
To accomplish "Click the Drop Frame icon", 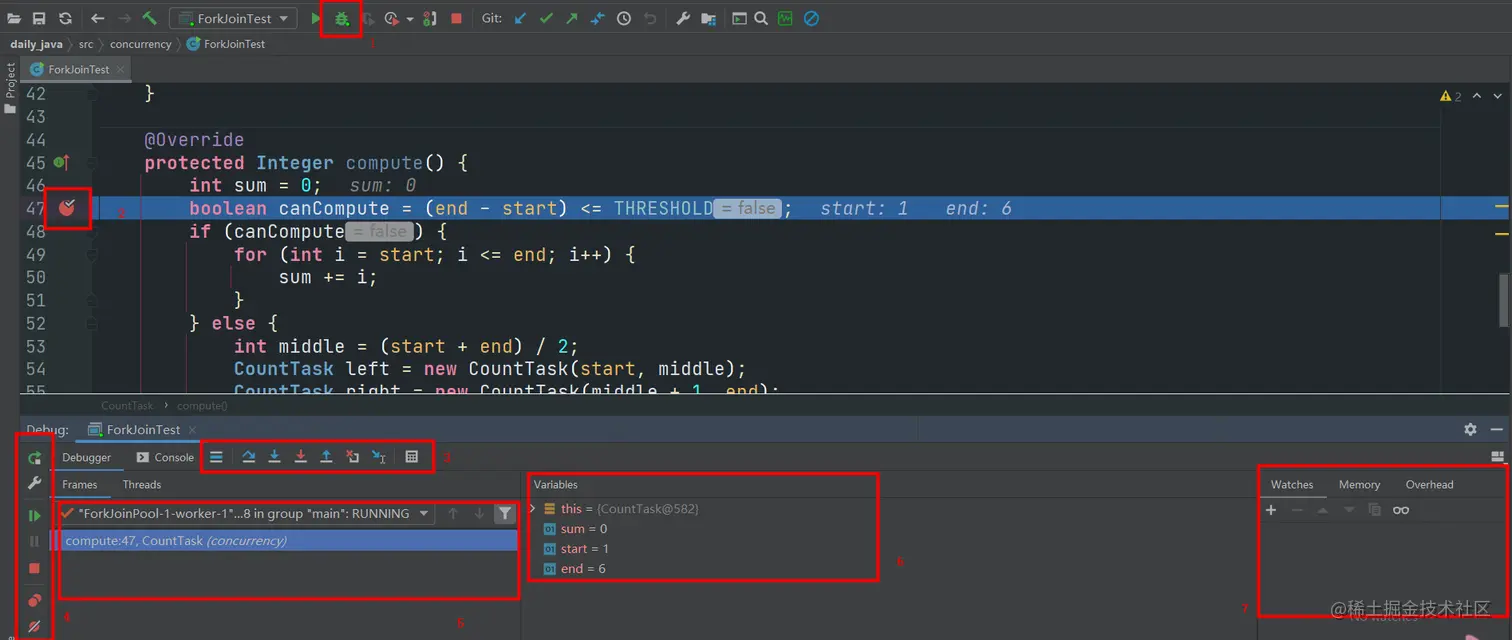I will [352, 457].
